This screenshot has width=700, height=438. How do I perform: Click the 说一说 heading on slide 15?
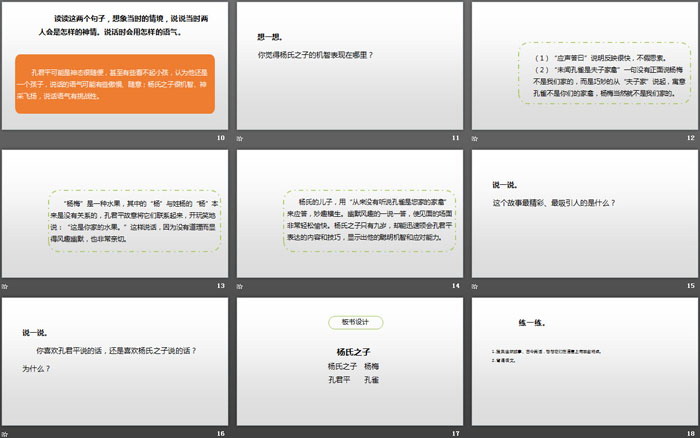coord(504,184)
